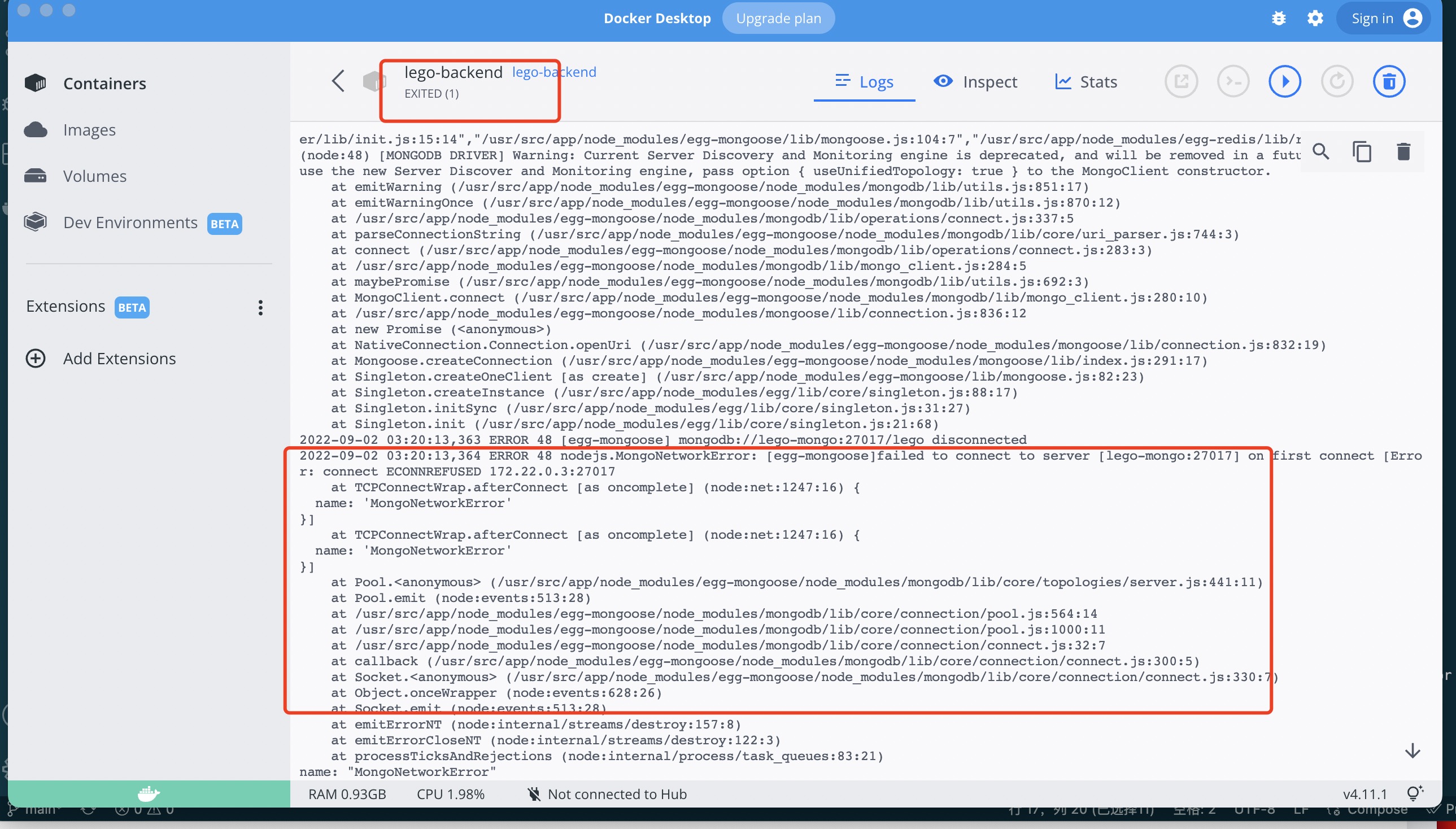
Task: Click the CPU 1.98% indicator
Action: [450, 793]
